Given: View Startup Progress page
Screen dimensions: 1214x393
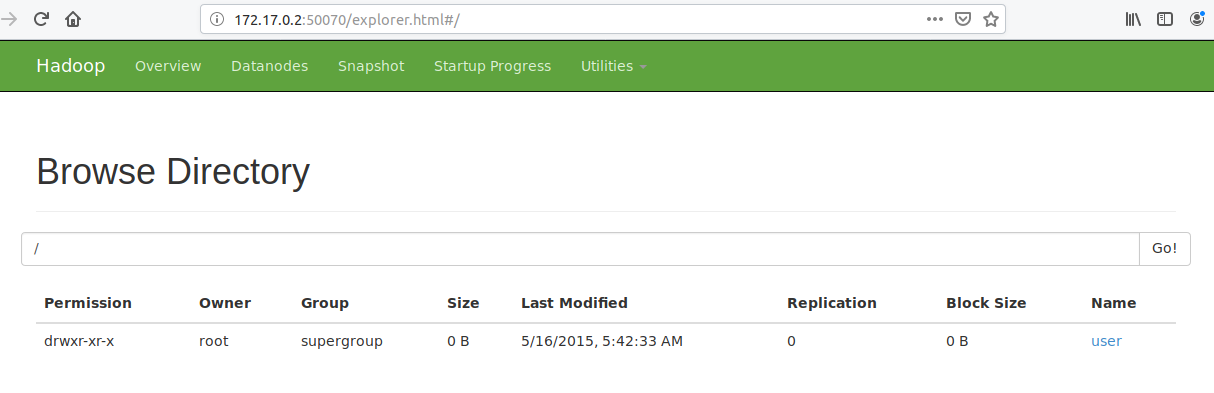Looking at the screenshot, I should 492,66.
